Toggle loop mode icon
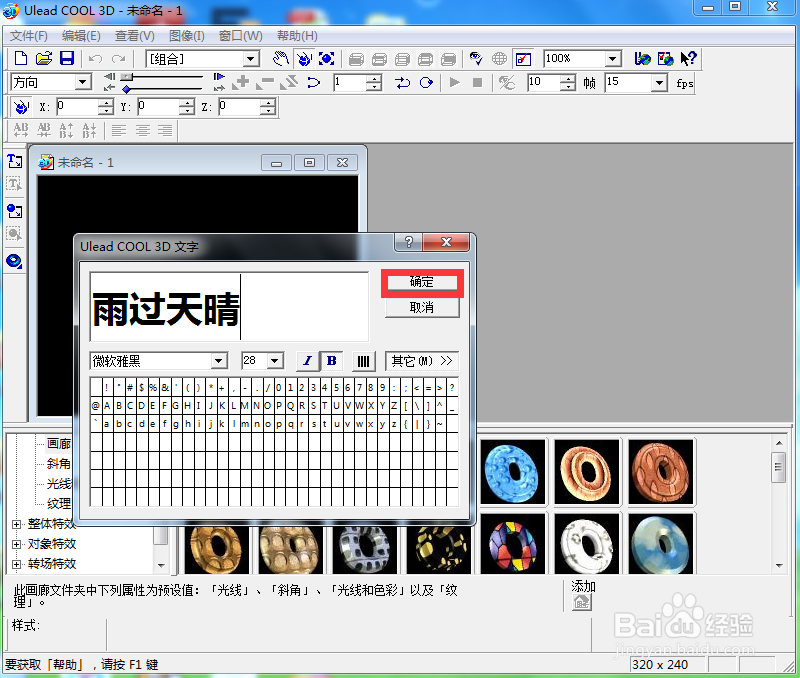This screenshot has height=678, width=800. pyautogui.click(x=427, y=83)
